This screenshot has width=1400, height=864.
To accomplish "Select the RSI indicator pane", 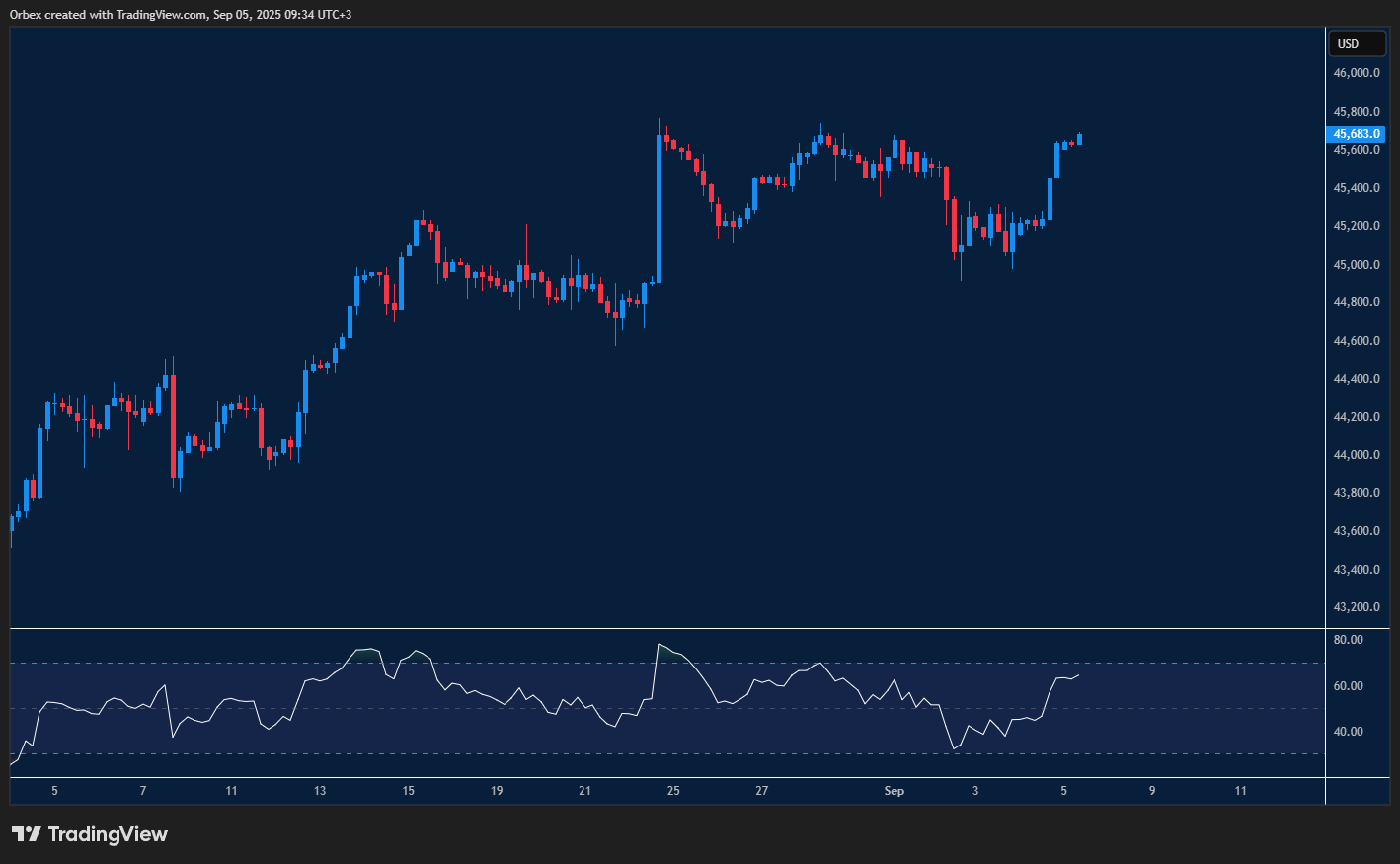I will pos(661,701).
